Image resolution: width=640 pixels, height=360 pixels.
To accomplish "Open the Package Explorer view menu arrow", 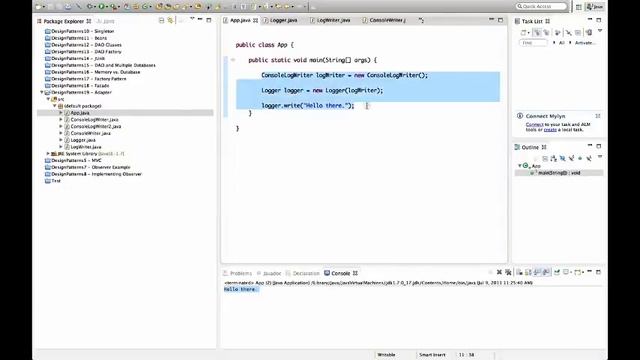I will [192, 19].
